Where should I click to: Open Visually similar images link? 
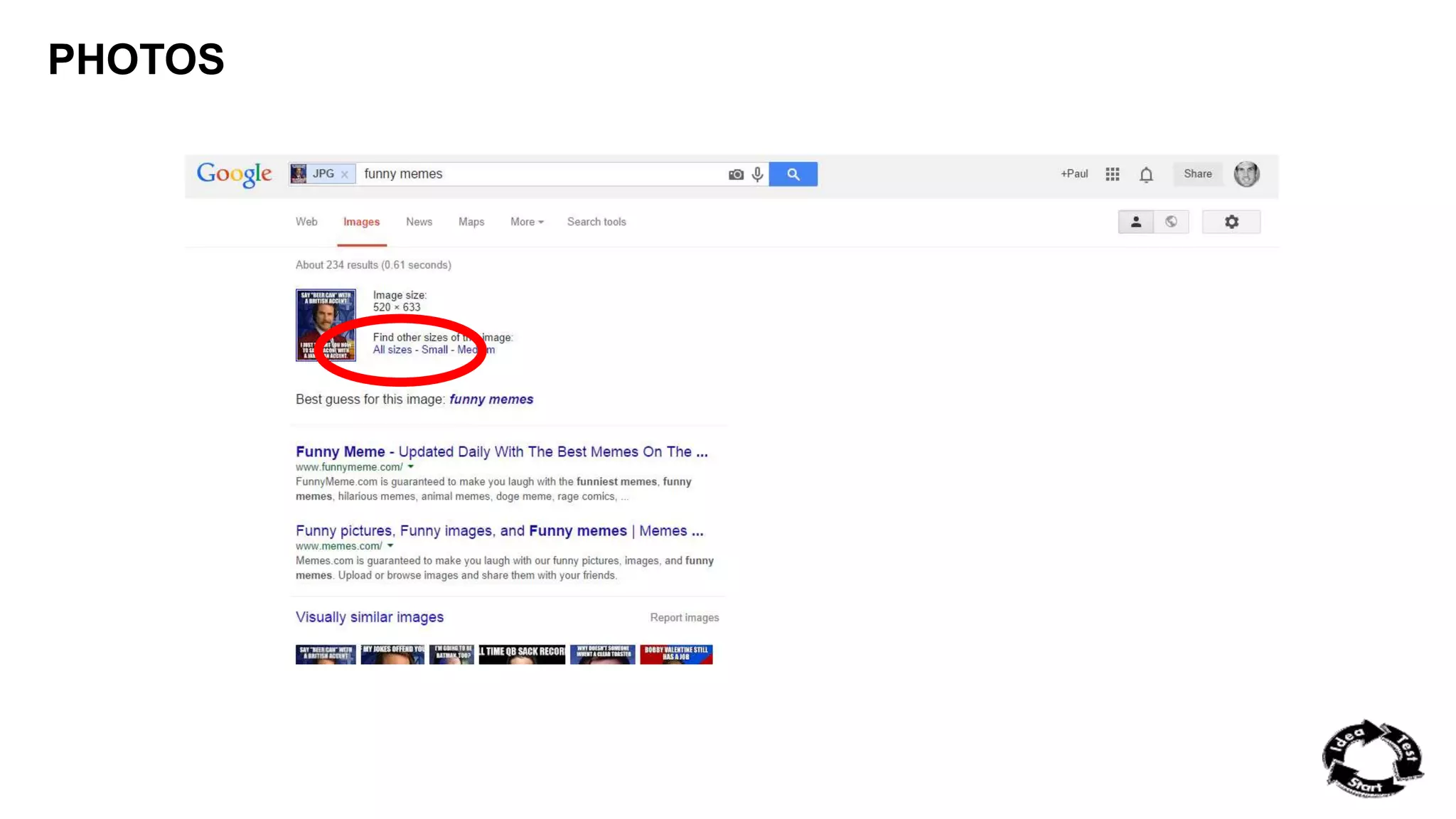point(370,617)
